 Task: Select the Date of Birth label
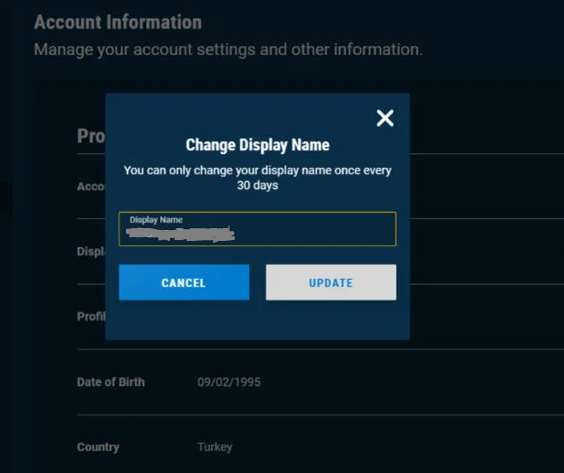tap(111, 382)
